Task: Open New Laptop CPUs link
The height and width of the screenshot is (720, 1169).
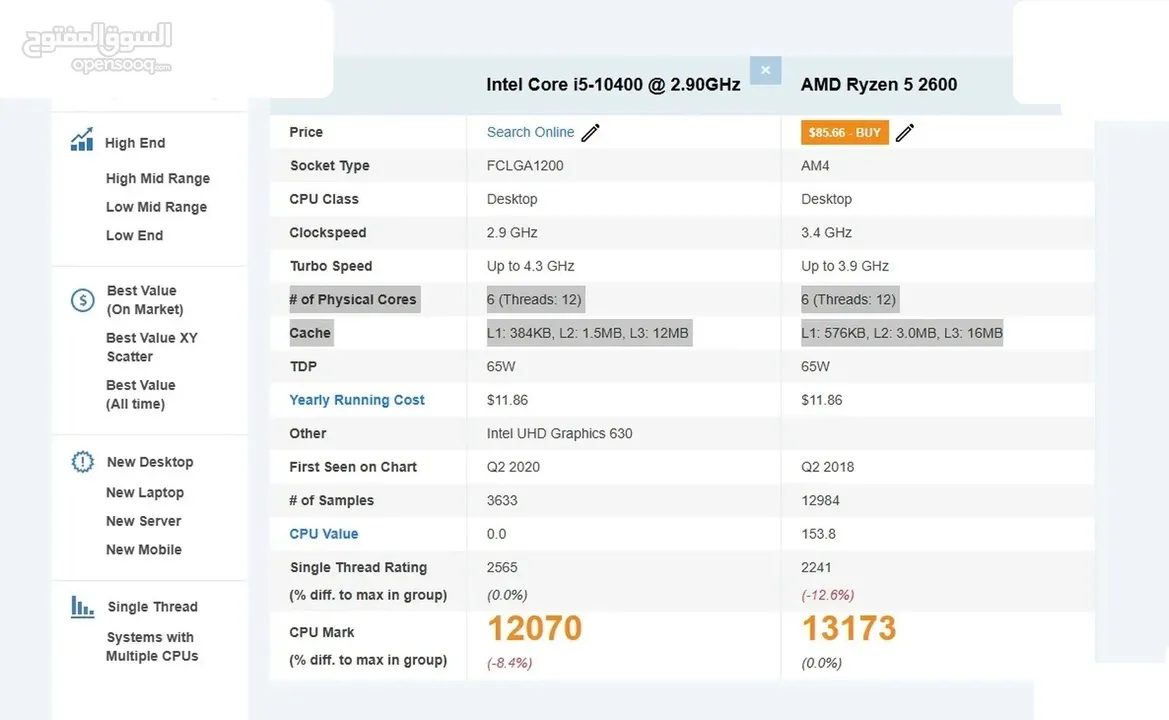Action: pos(145,493)
